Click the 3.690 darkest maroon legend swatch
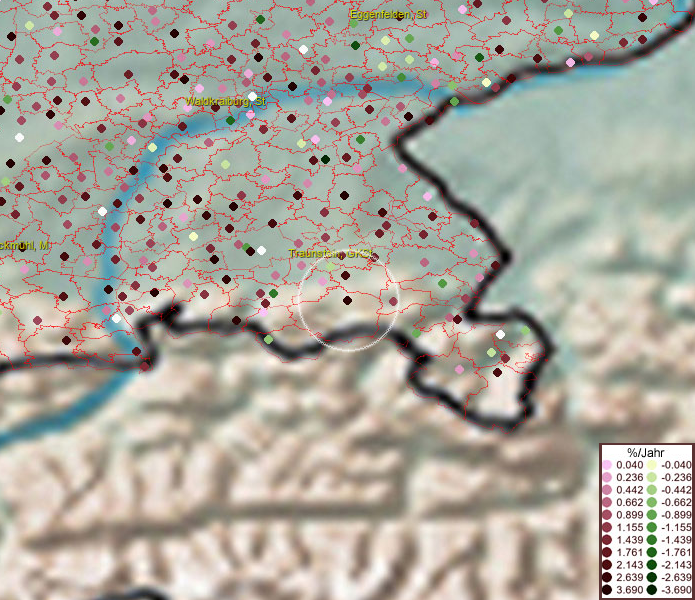 [607, 591]
